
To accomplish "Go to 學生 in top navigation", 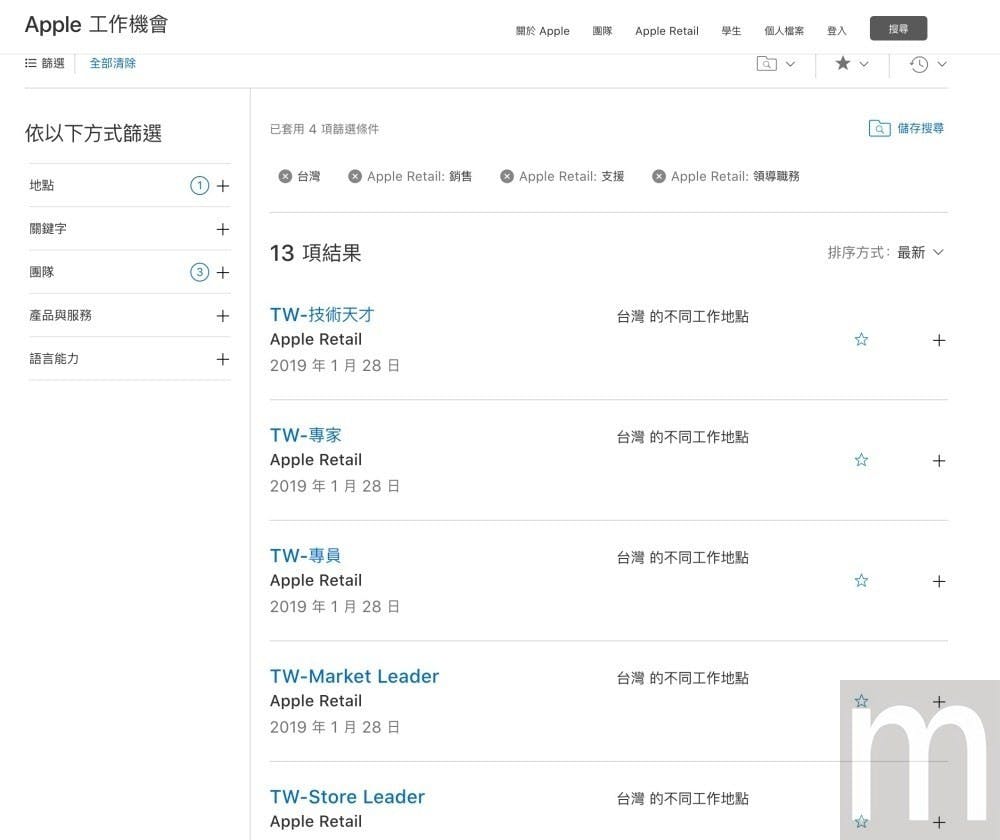I will [731, 31].
